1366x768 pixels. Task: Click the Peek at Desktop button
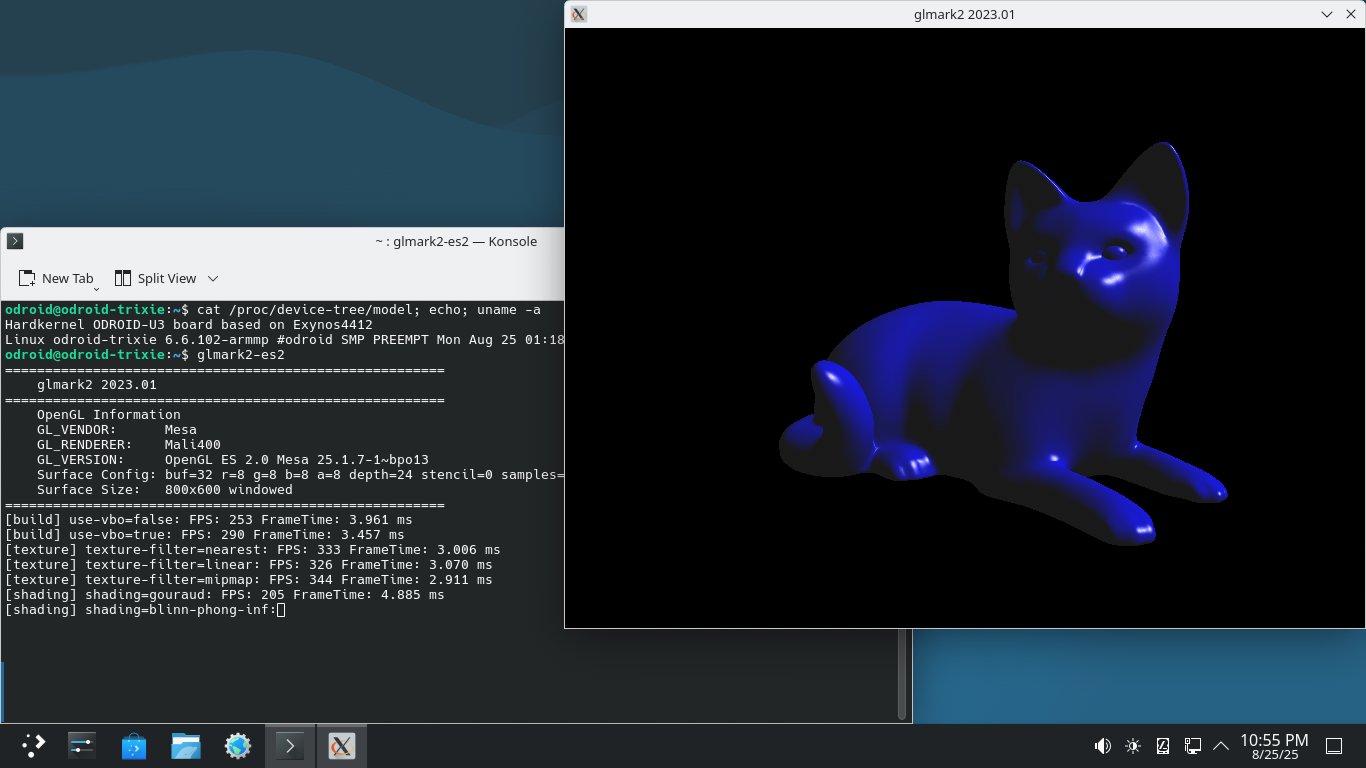pyautogui.click(x=1334, y=746)
